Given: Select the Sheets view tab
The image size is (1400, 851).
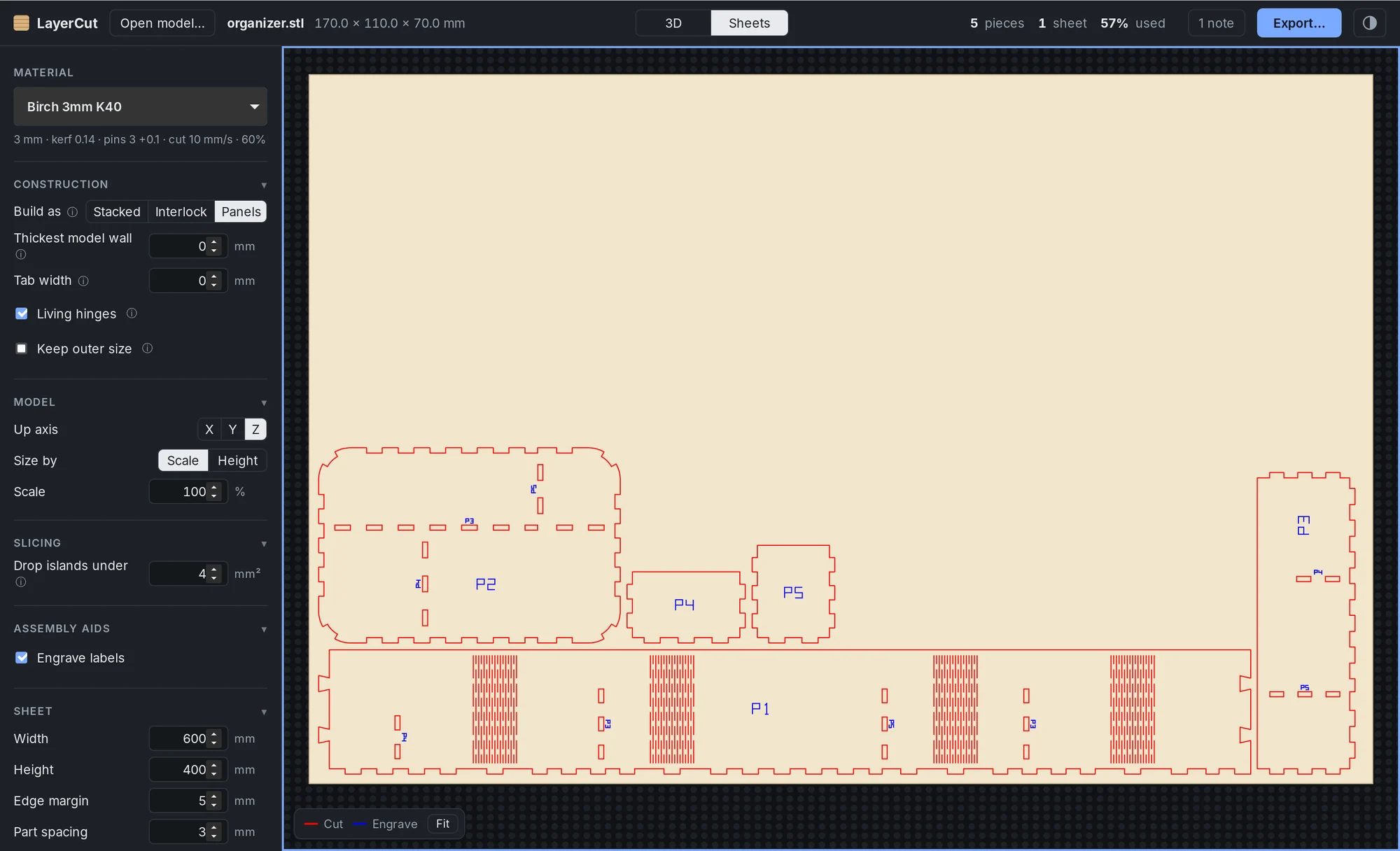Looking at the screenshot, I should tap(749, 23).
